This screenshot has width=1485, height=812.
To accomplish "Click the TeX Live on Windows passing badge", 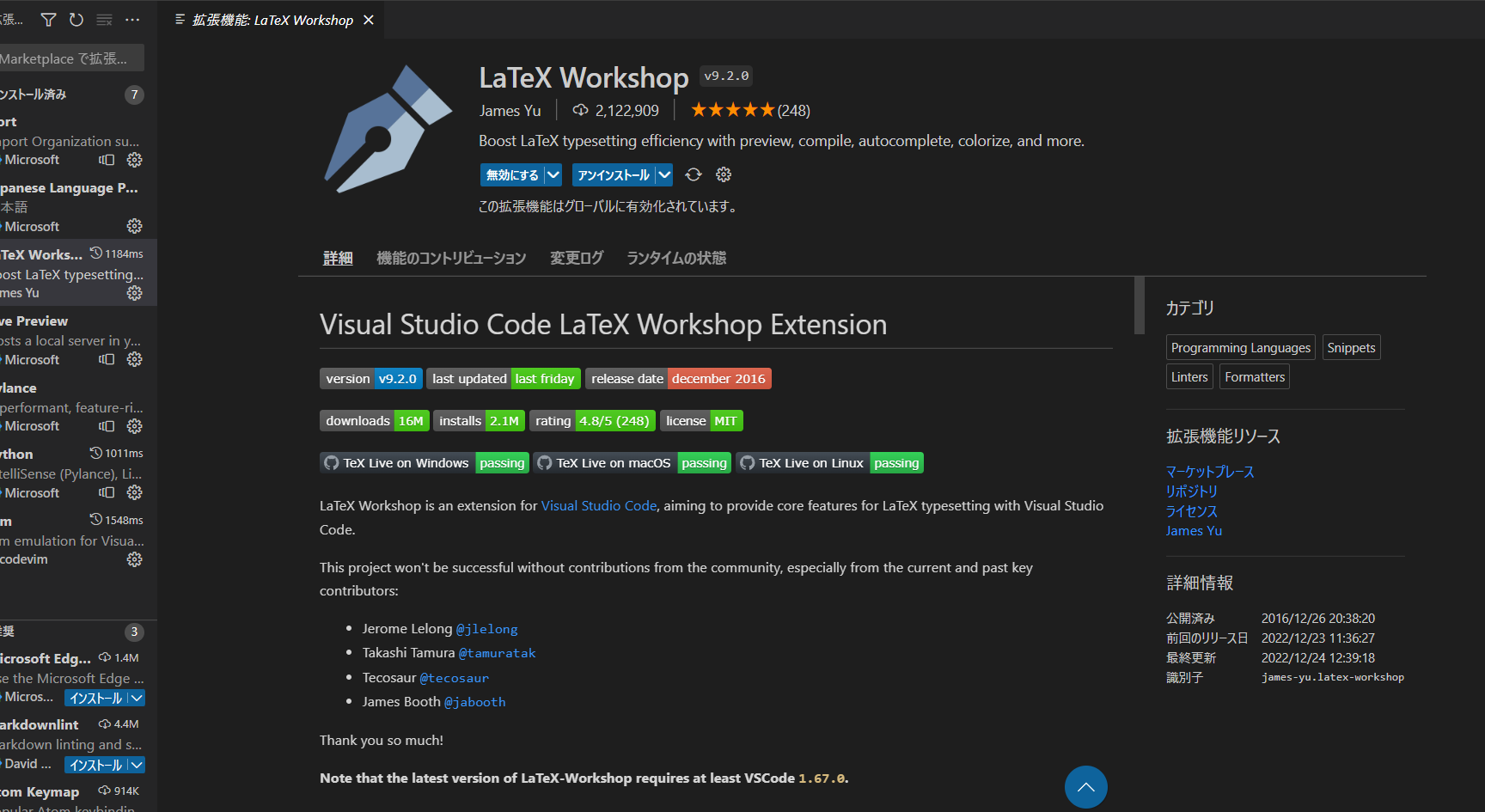I will 425,463.
